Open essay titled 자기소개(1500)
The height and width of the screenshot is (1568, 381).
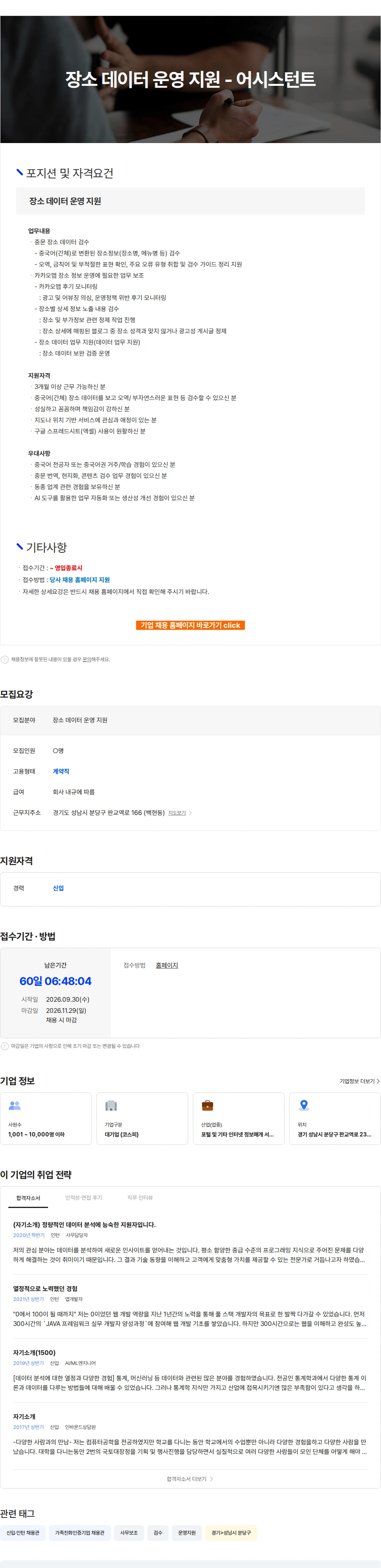pos(34,1352)
